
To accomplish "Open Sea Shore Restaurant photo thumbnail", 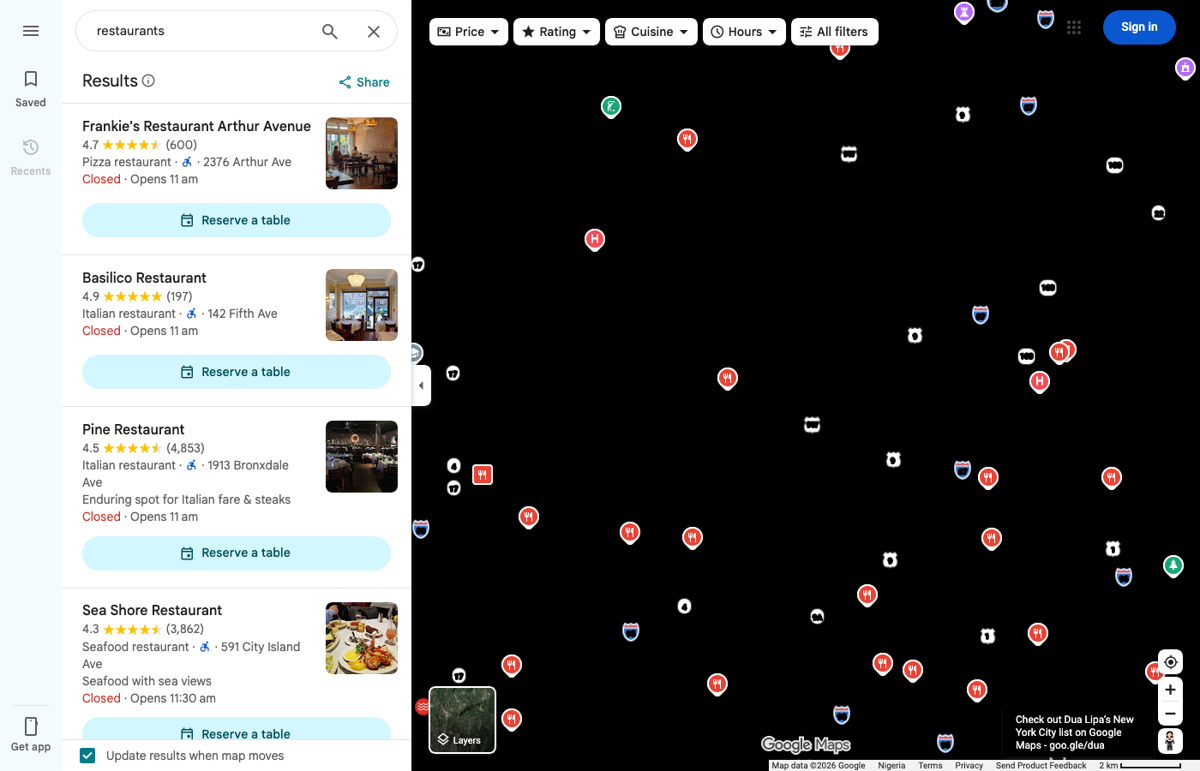I will pyautogui.click(x=362, y=638).
